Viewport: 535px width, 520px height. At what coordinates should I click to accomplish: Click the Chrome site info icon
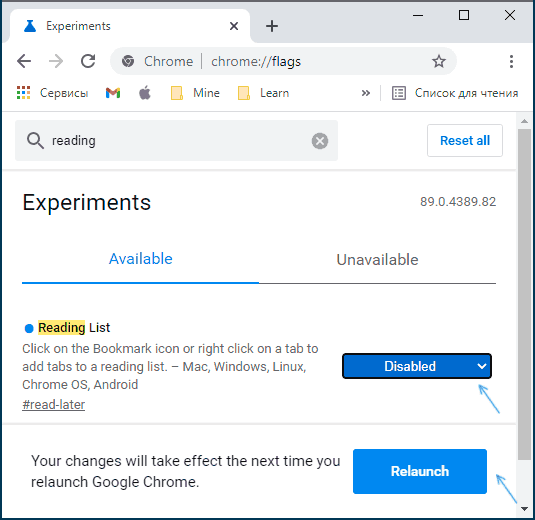pos(128,61)
